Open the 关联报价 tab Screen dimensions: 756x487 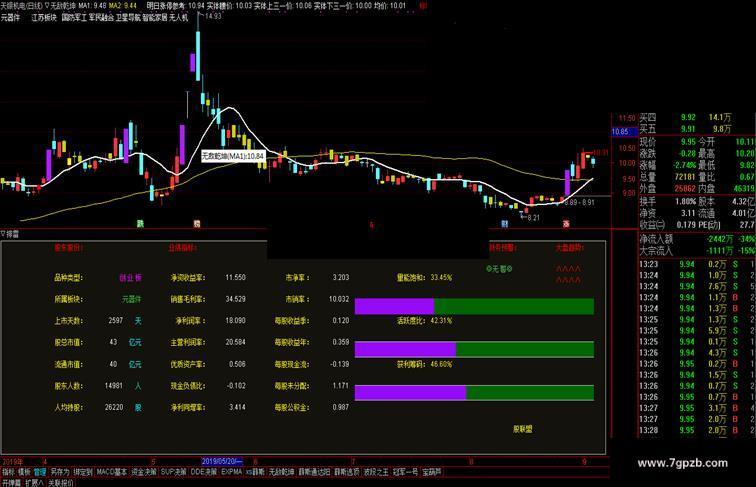pyautogui.click(x=61, y=482)
